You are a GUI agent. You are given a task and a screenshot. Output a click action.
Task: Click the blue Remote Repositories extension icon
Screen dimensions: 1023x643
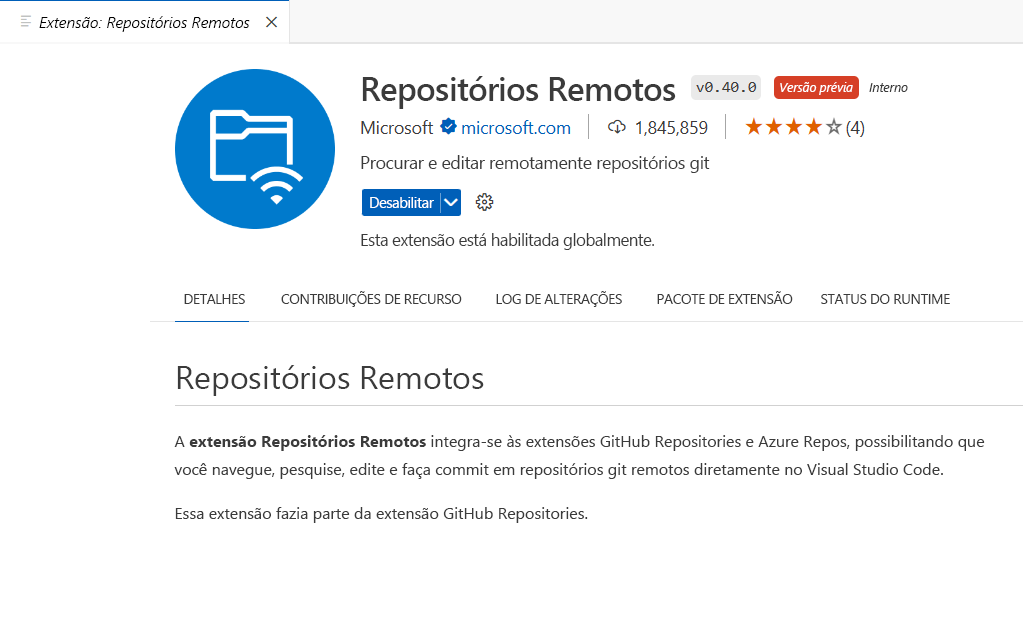[254, 147]
